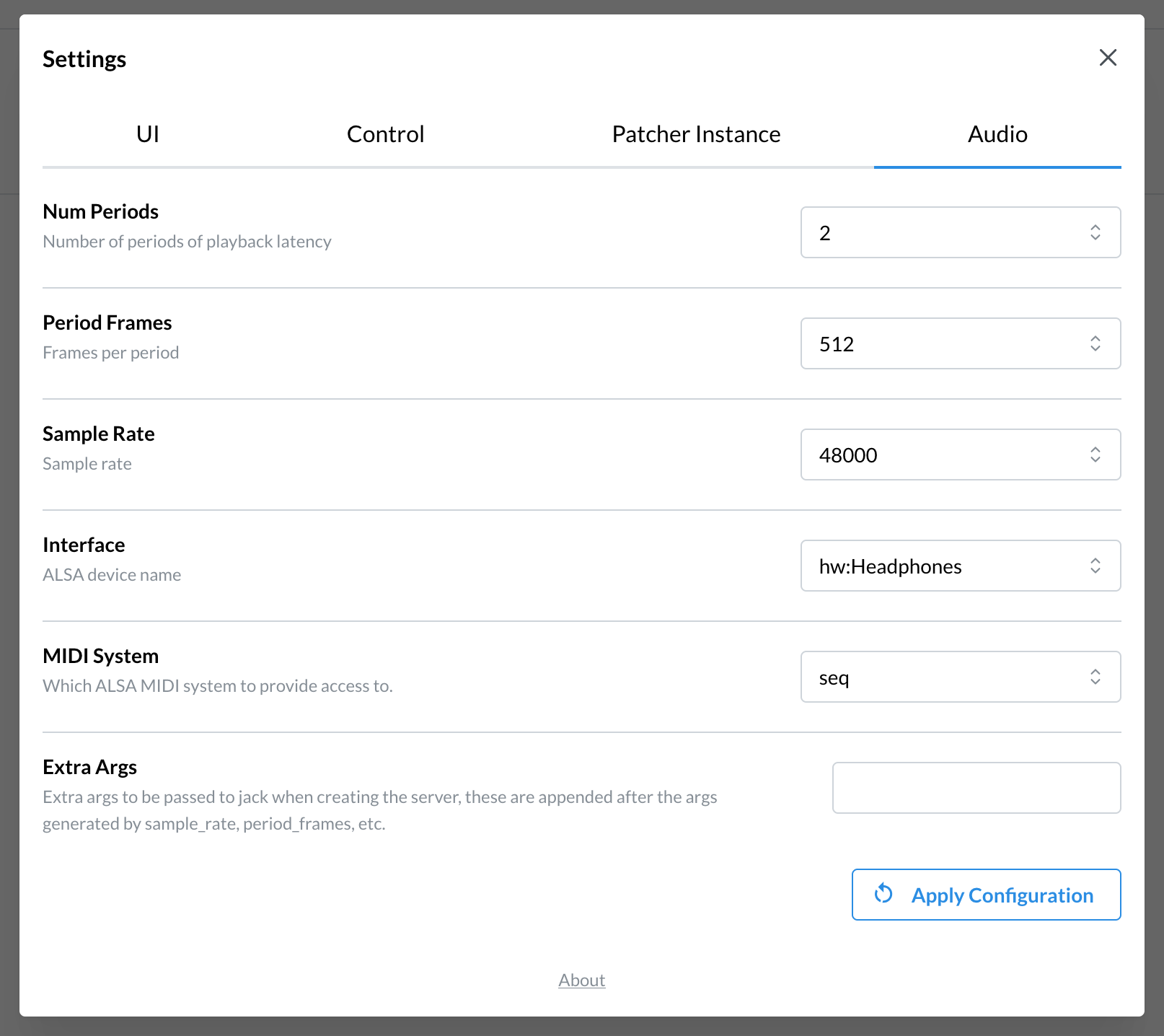Click the 'Sample Rate' heading

98,434
